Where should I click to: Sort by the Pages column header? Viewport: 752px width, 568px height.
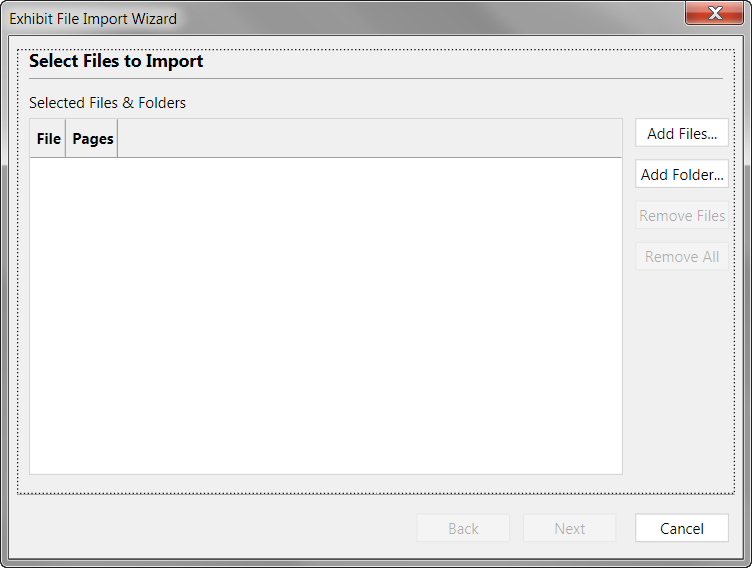click(x=92, y=139)
